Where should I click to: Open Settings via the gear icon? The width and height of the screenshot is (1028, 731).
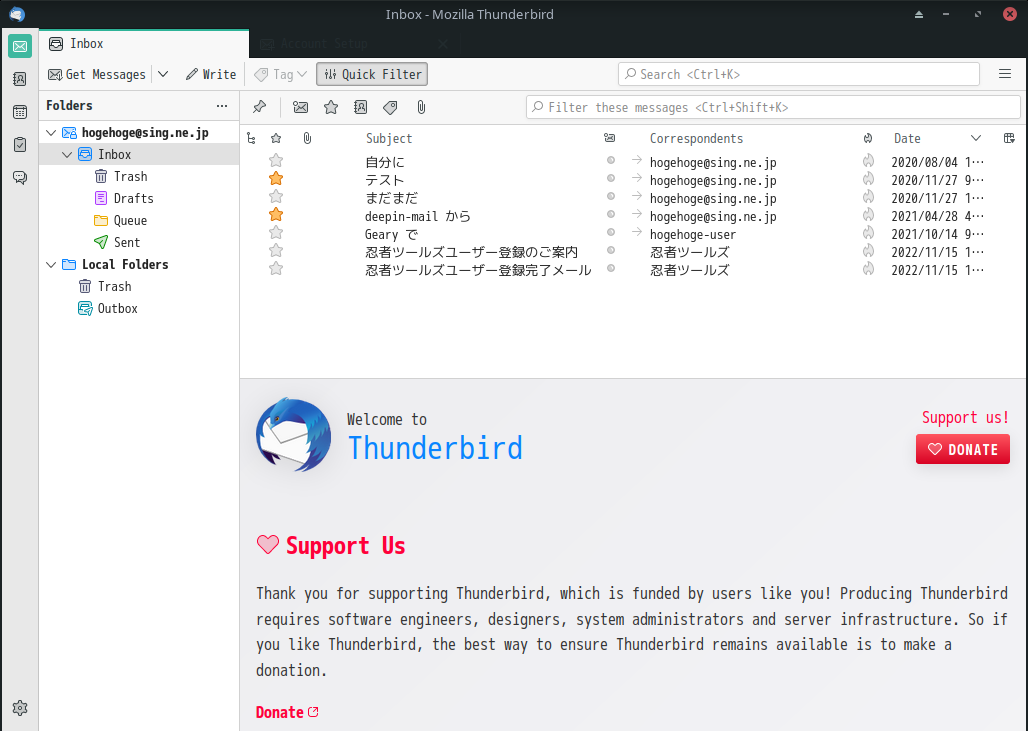[20, 708]
